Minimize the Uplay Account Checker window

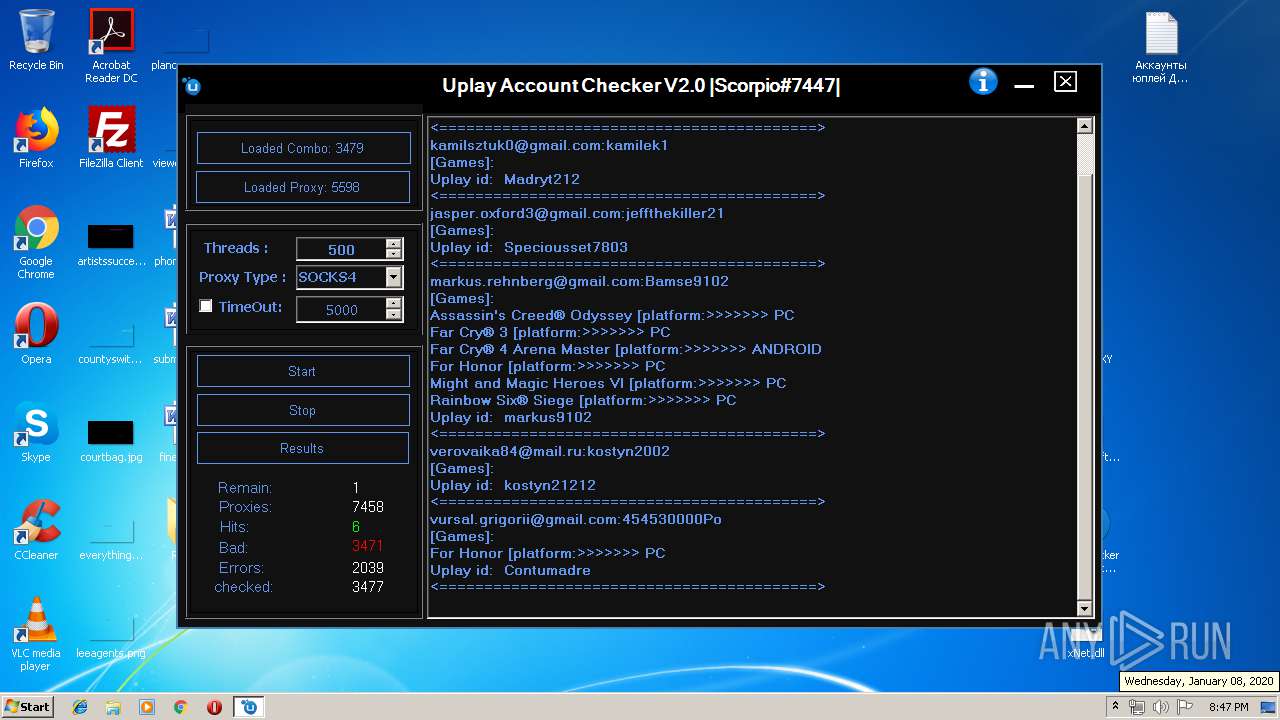[1024, 85]
